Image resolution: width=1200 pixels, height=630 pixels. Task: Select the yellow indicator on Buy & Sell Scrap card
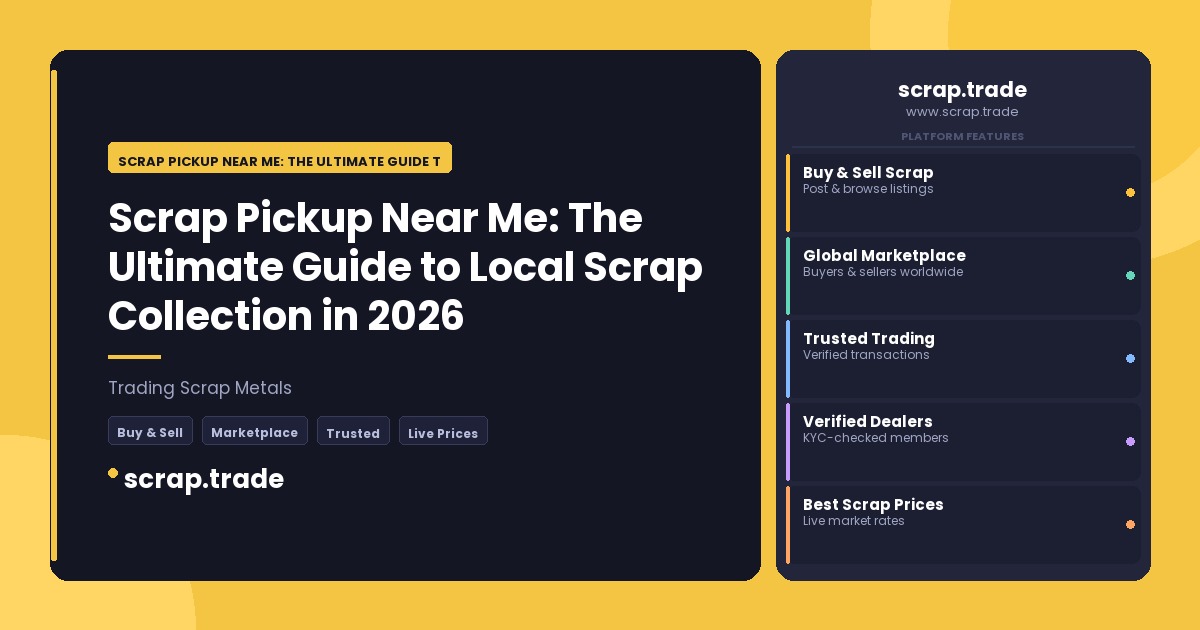[1130, 192]
